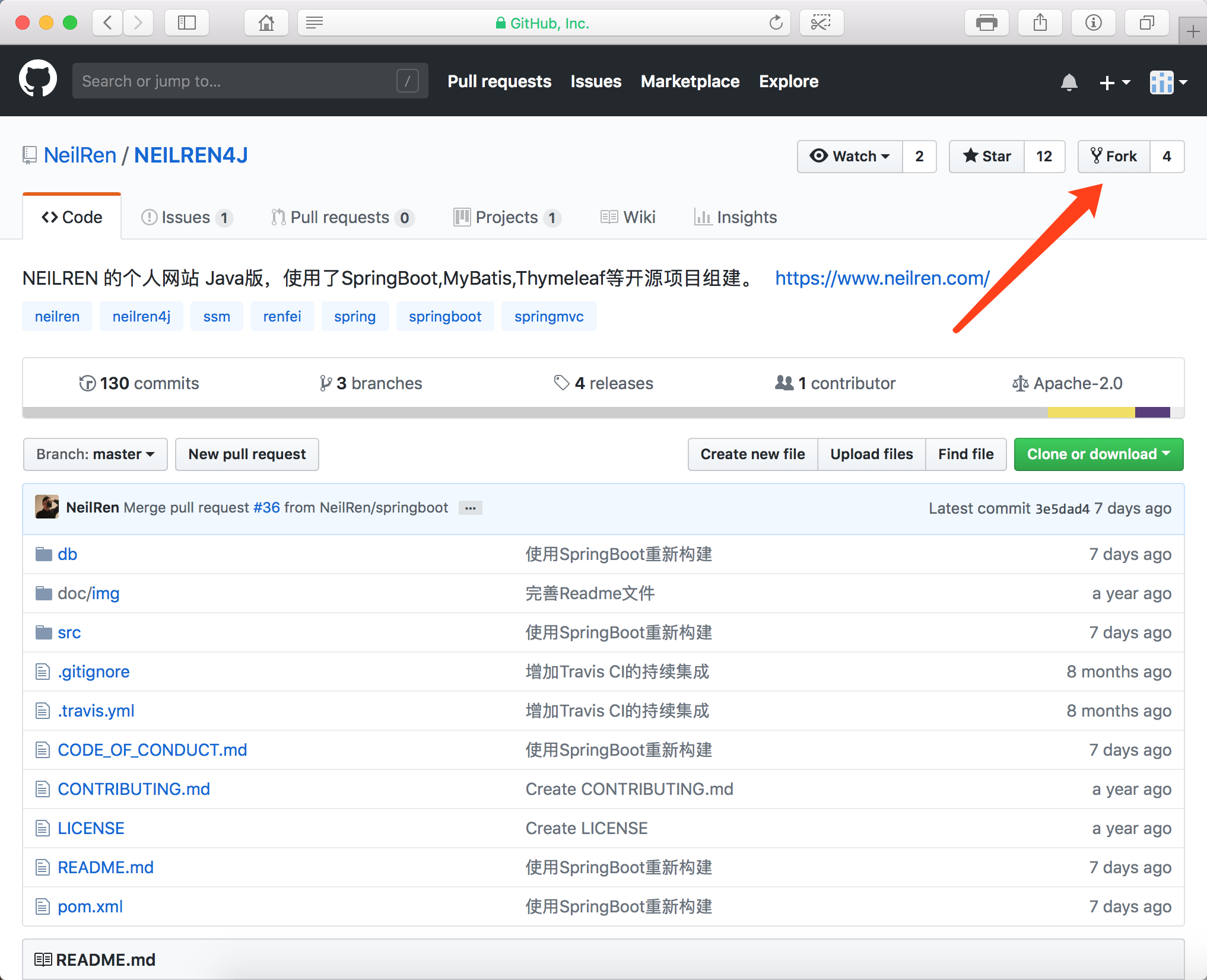Open the Safari home page
Screen dimensions: 1207x980
266,23
